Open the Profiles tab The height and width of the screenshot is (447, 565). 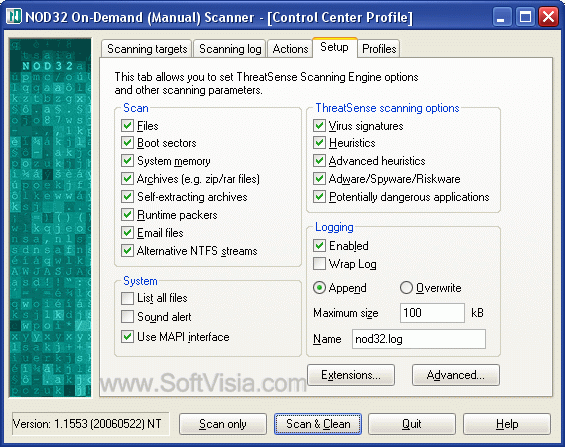[x=379, y=49]
